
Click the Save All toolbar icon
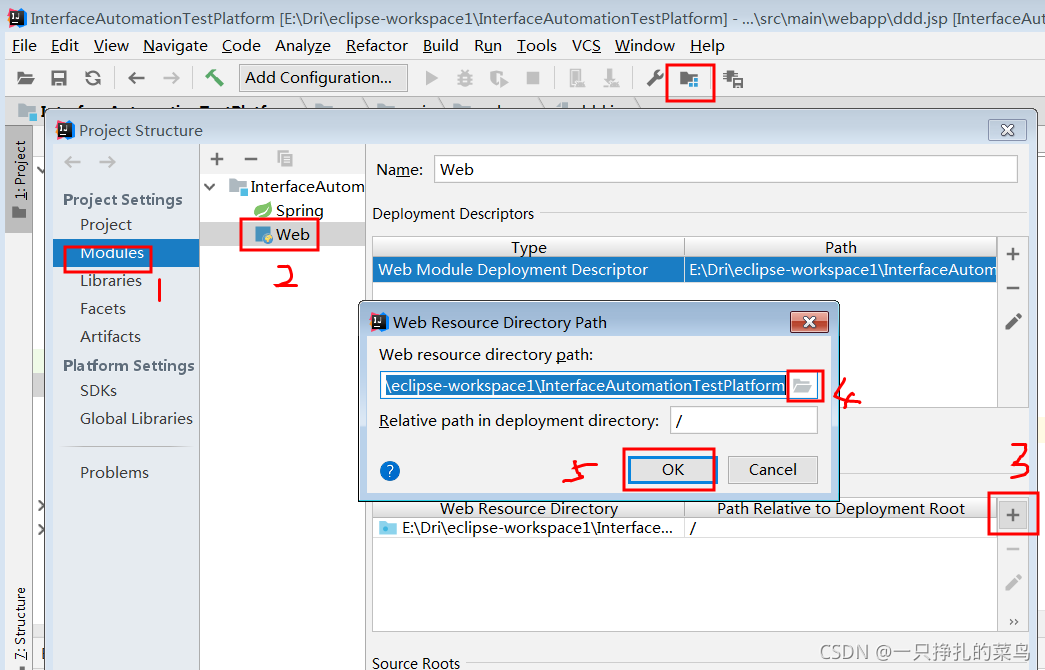(59, 79)
